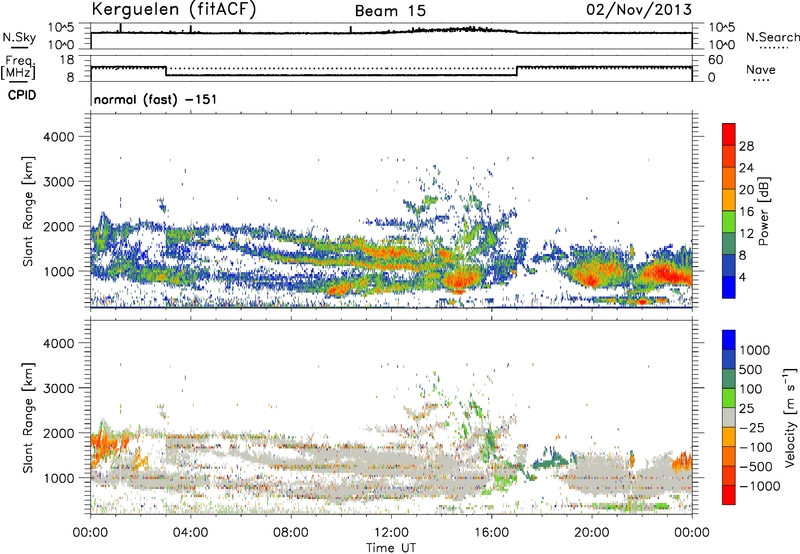
Task: Click the 'Nave' legend label
Action: tap(761, 70)
